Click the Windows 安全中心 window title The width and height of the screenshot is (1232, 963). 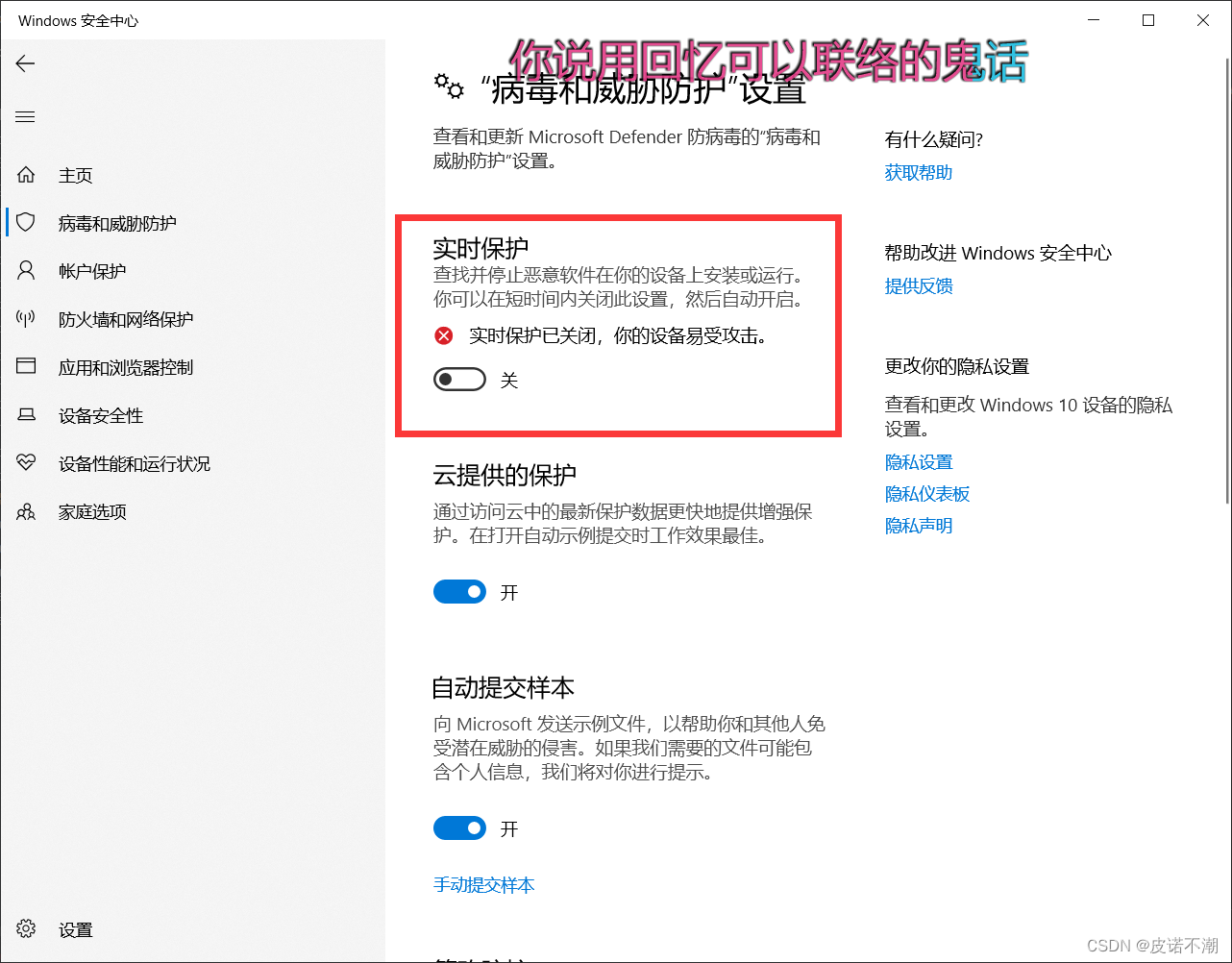[79, 20]
